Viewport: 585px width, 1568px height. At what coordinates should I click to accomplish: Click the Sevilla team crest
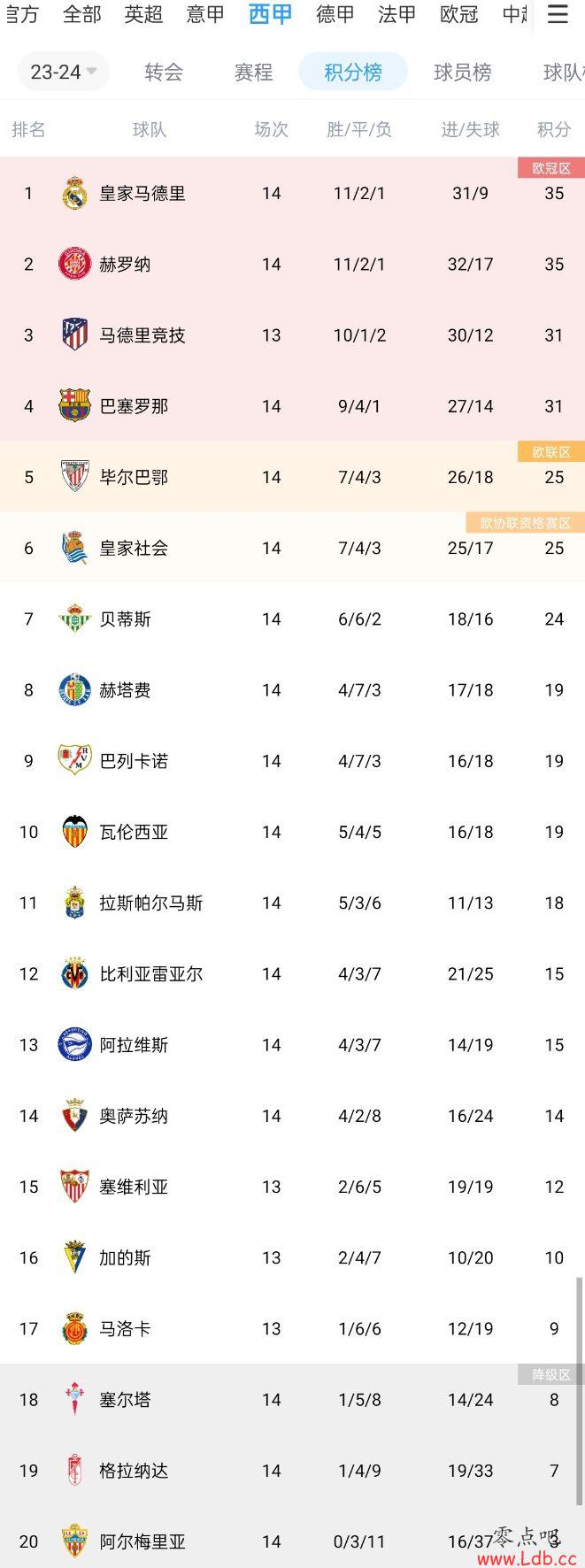pyautogui.click(x=74, y=1187)
